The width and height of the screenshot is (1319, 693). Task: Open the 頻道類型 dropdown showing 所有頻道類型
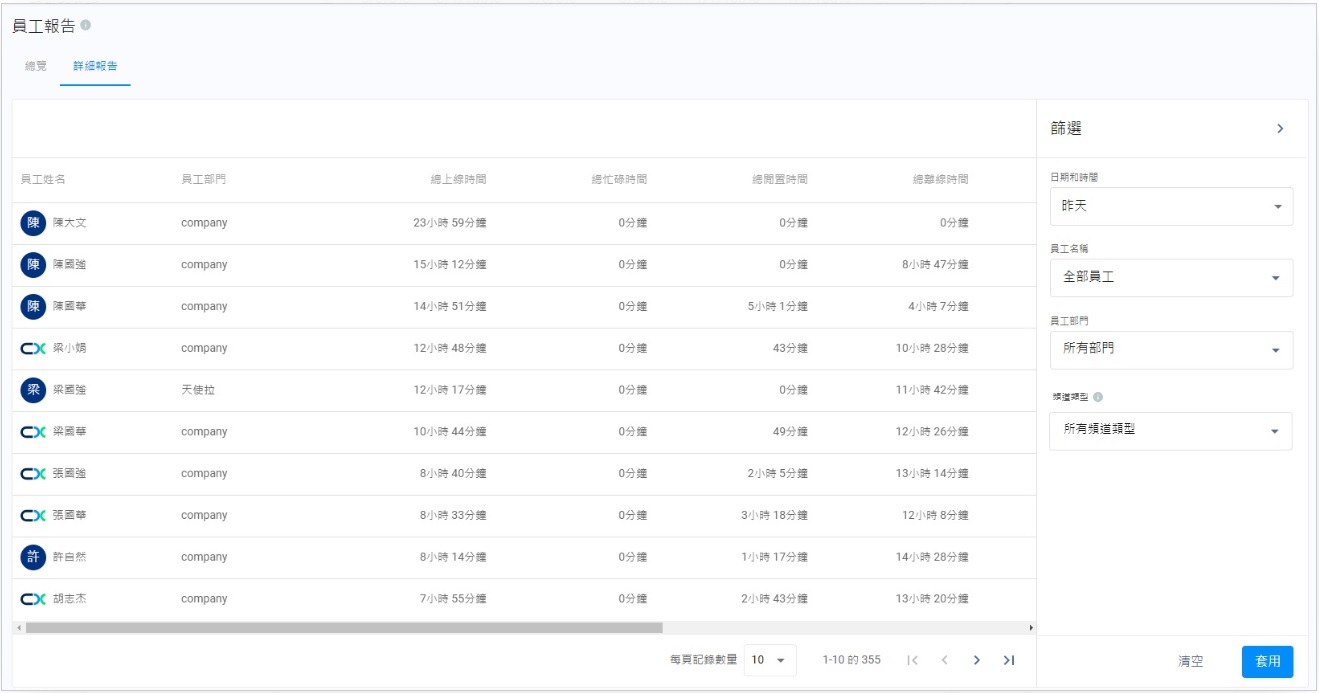[1171, 431]
